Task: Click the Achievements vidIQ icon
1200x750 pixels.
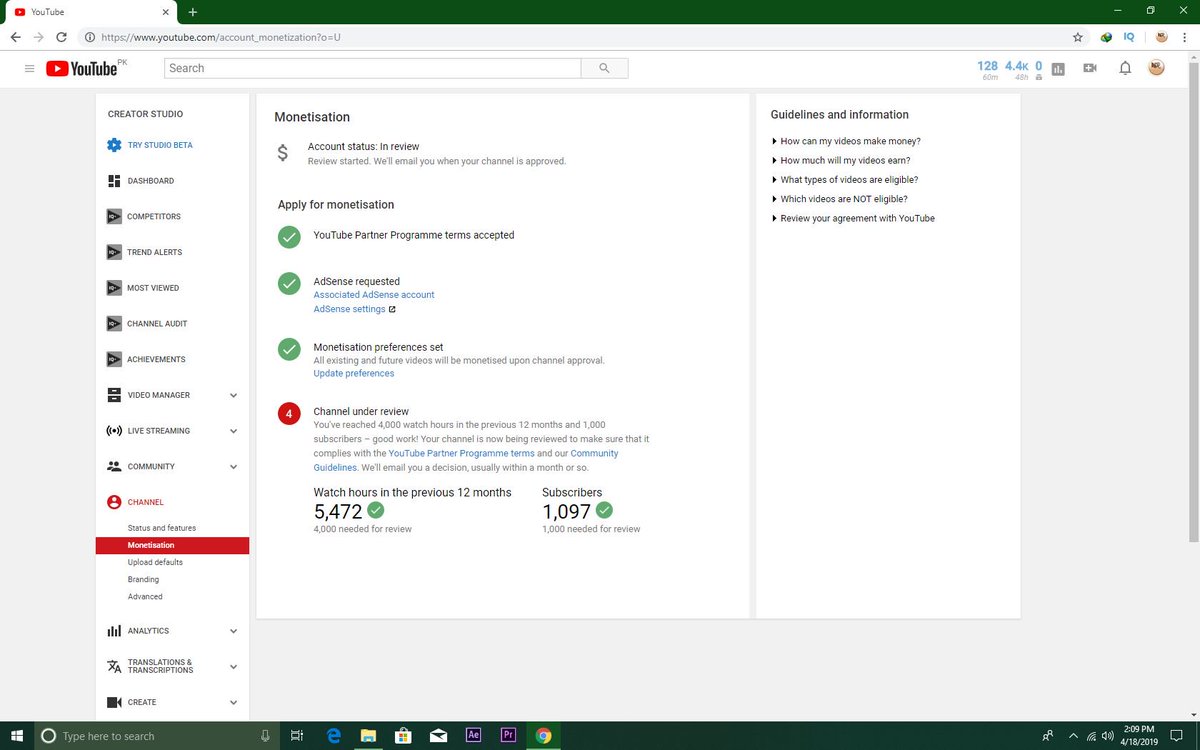Action: coord(114,359)
